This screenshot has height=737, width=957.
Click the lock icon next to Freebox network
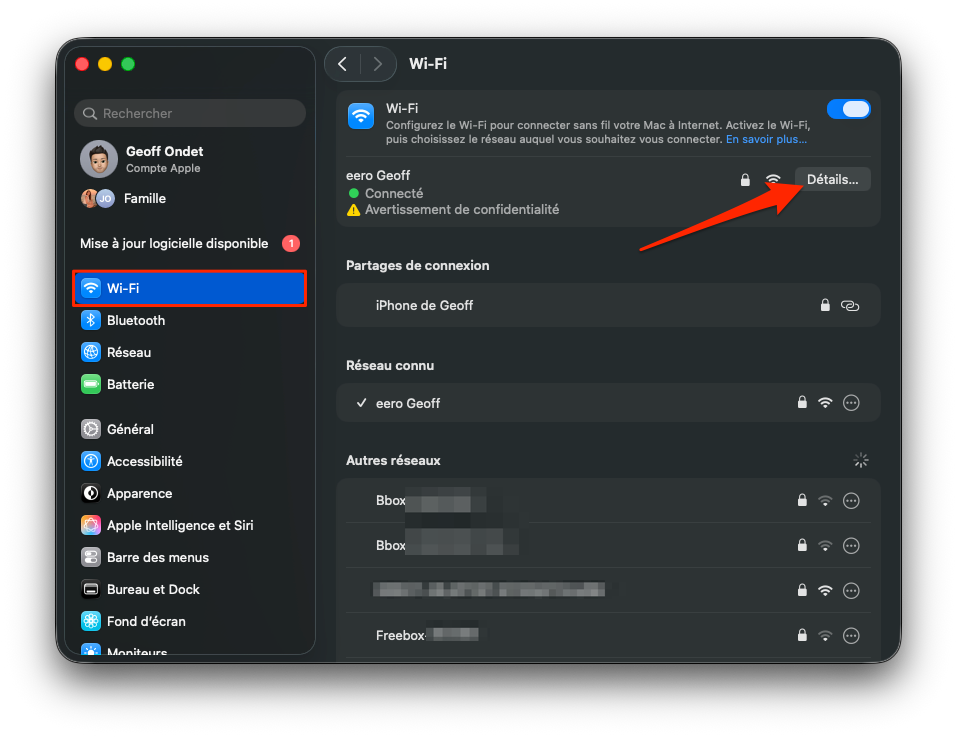[x=801, y=635]
